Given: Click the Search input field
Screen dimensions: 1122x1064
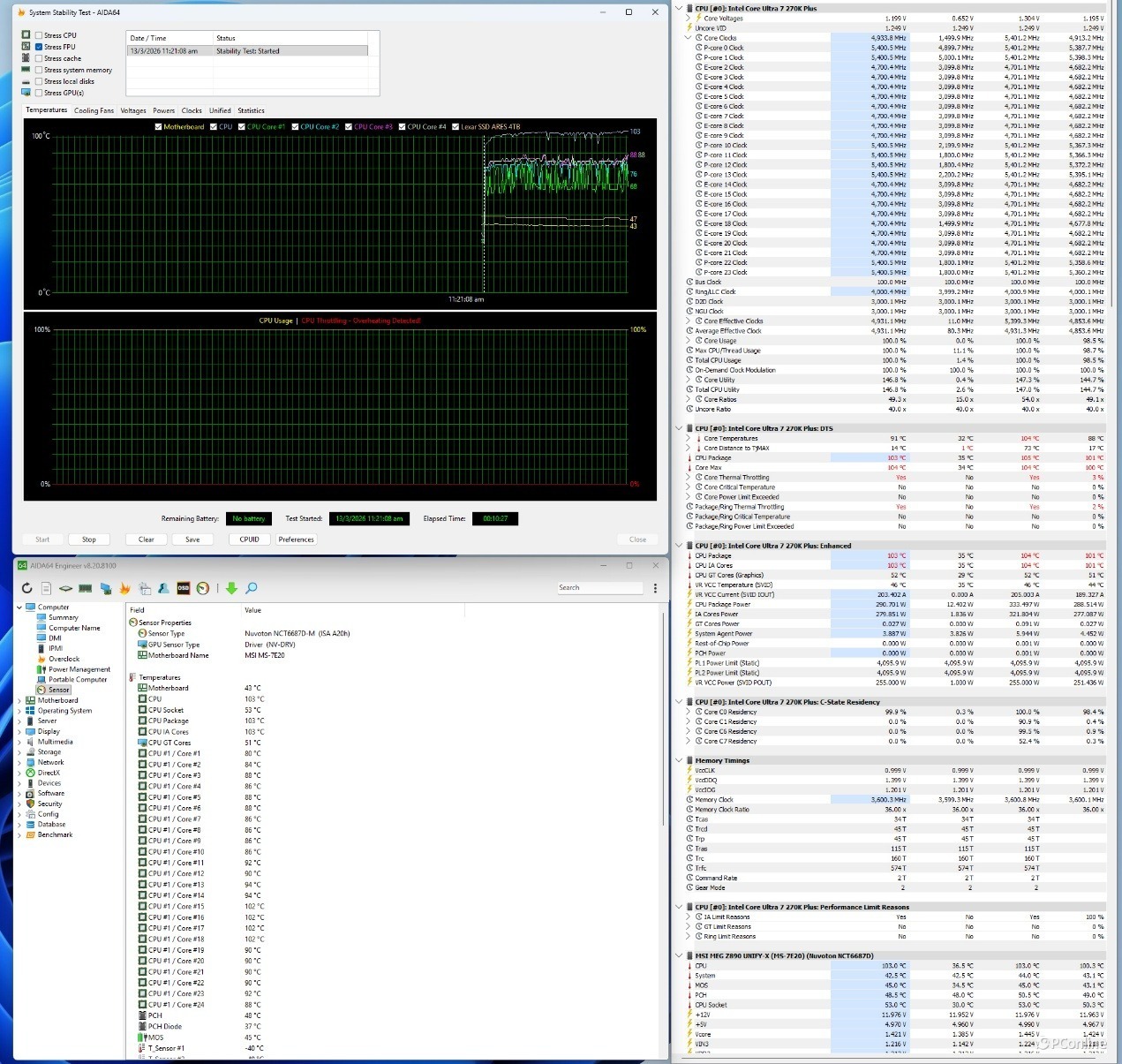Looking at the screenshot, I should tap(600, 588).
